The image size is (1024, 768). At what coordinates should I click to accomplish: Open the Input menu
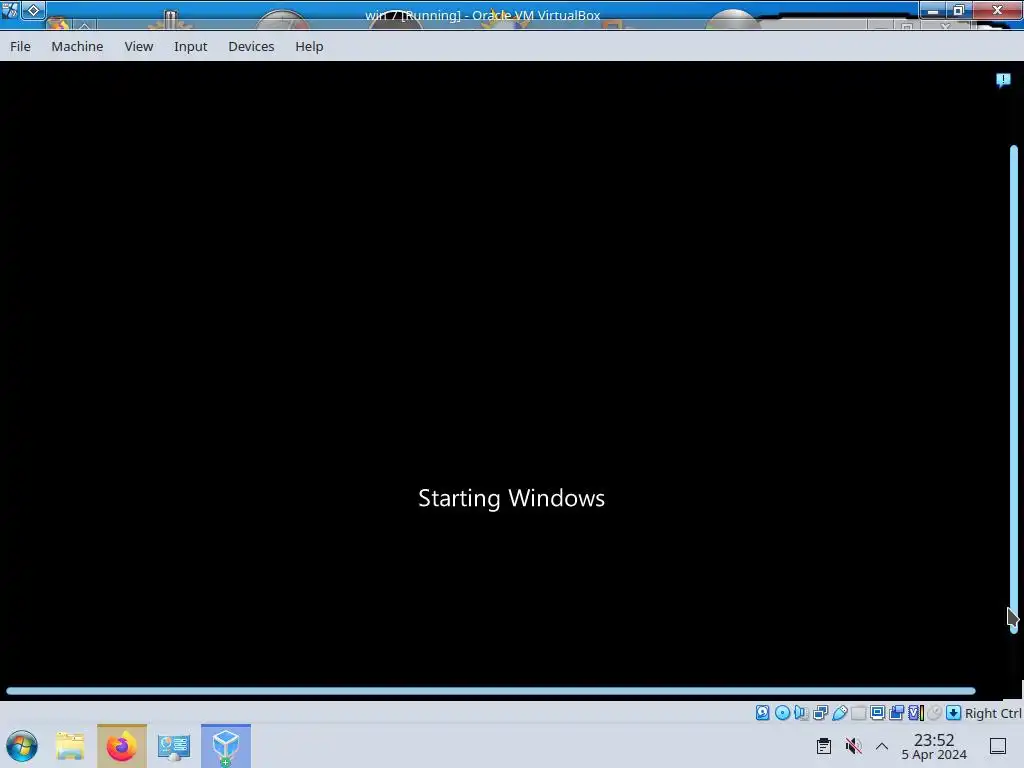coord(190,46)
